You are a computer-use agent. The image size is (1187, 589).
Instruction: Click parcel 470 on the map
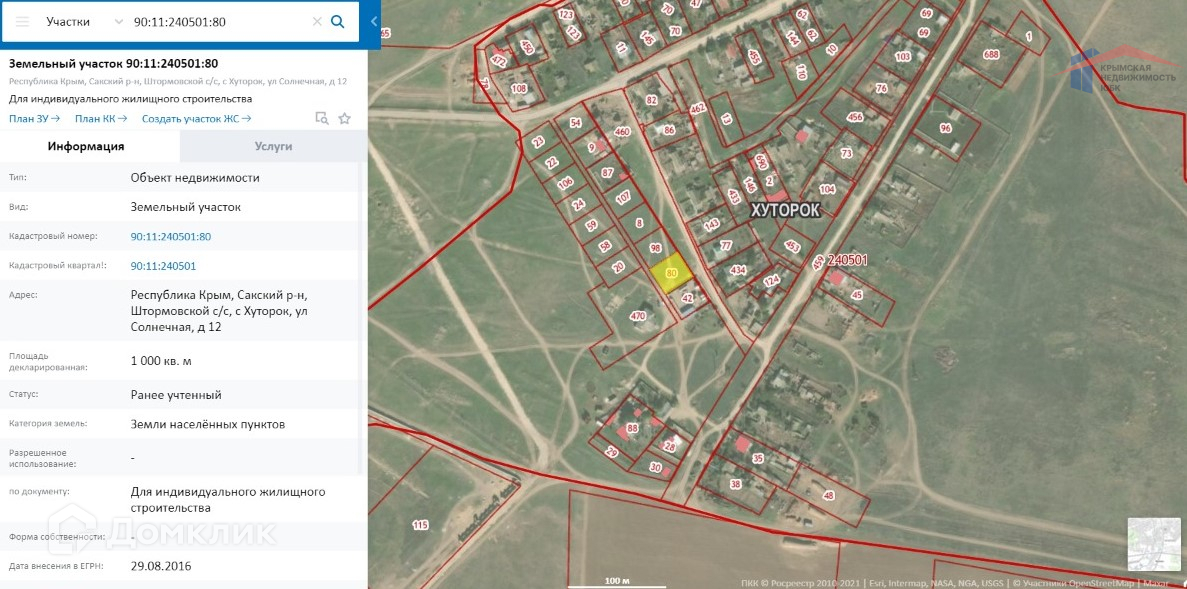(x=637, y=316)
